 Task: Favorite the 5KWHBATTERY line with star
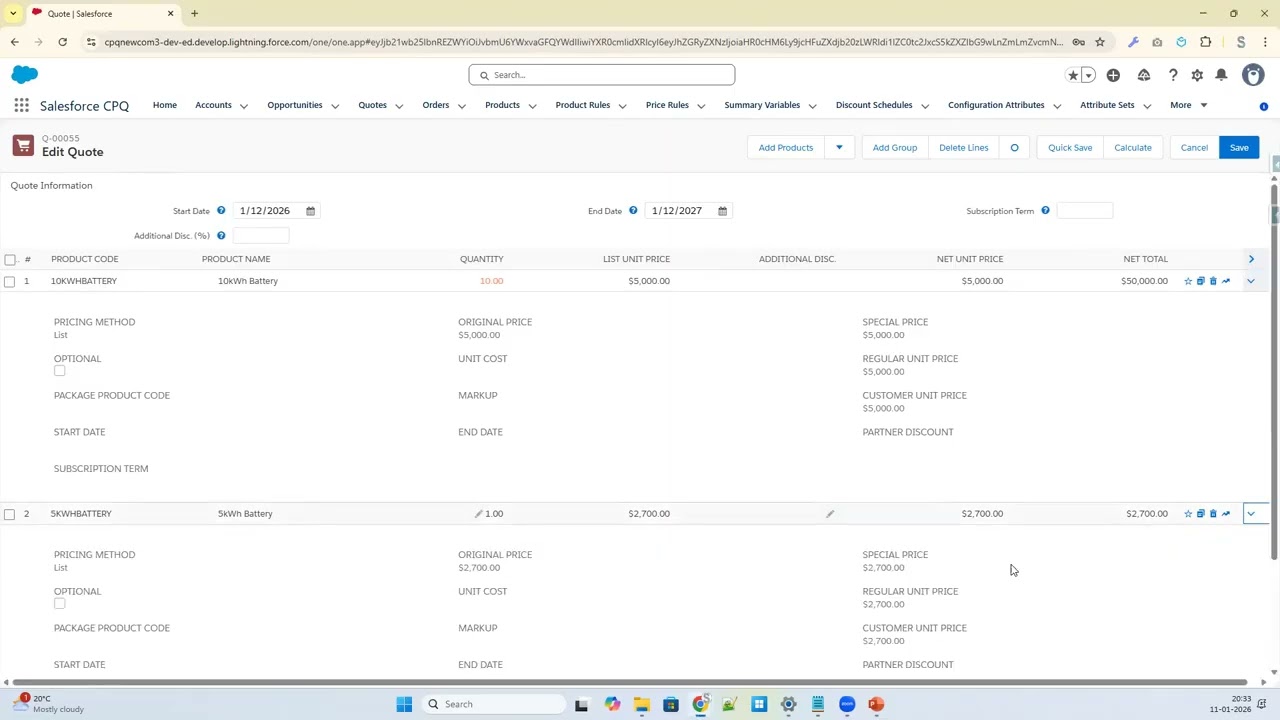[x=1188, y=514]
